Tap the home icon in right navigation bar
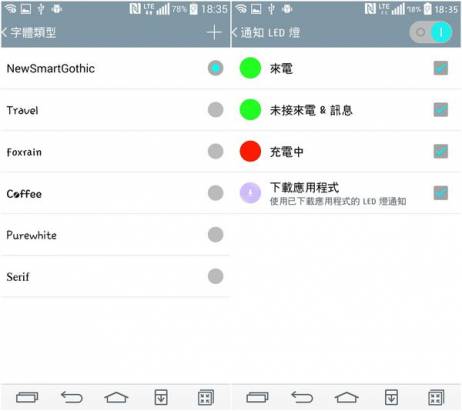 pos(347,397)
